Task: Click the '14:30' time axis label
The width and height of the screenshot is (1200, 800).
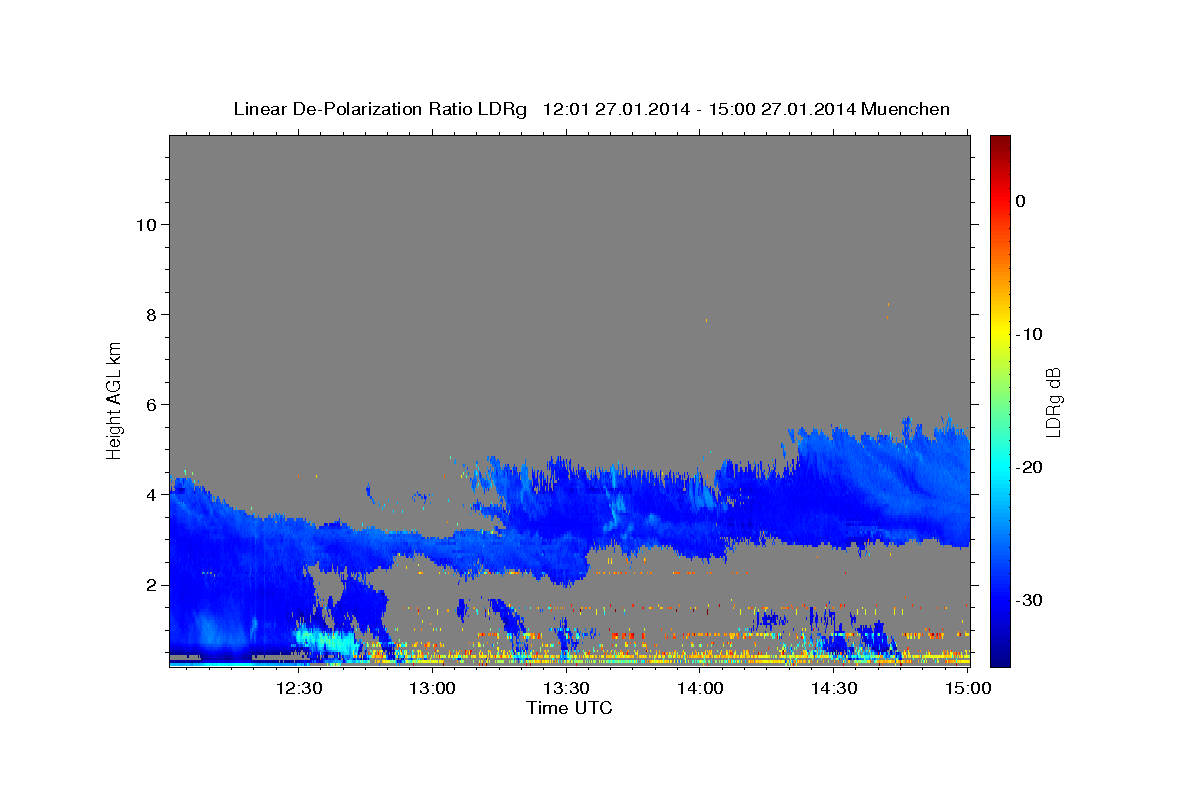Action: [833, 688]
